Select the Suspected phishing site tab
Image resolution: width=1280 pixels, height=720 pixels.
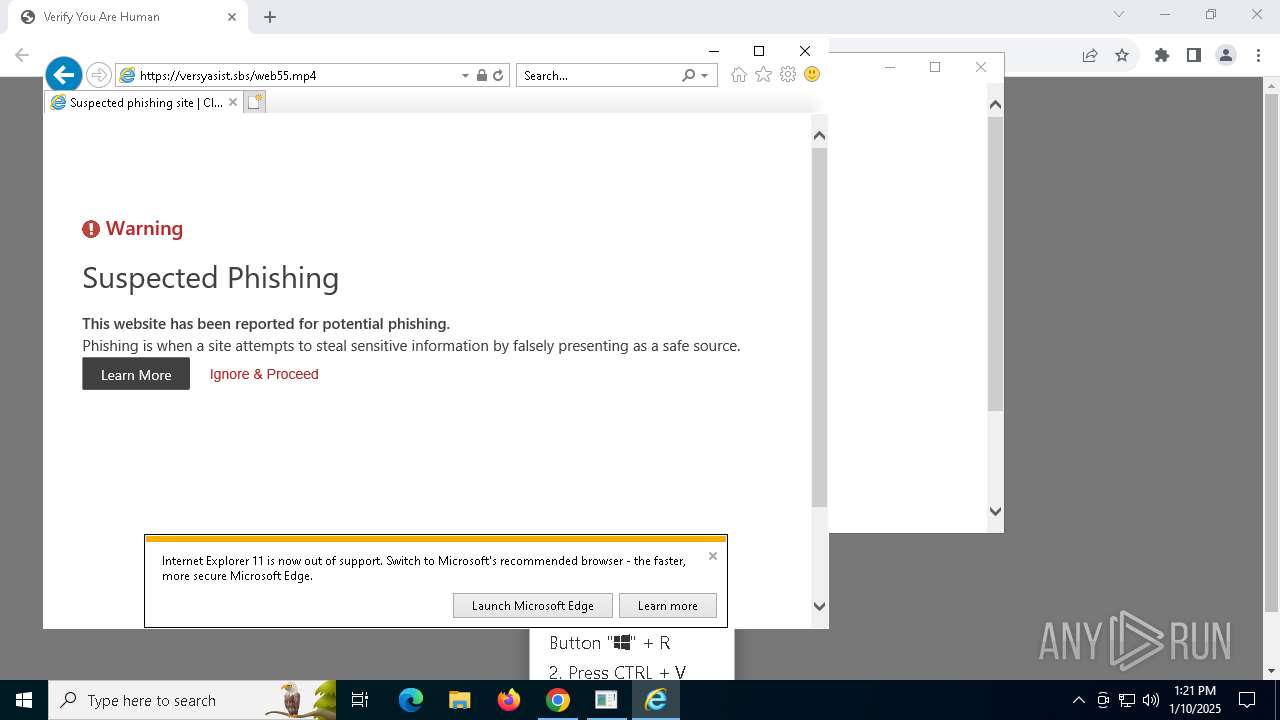144,102
